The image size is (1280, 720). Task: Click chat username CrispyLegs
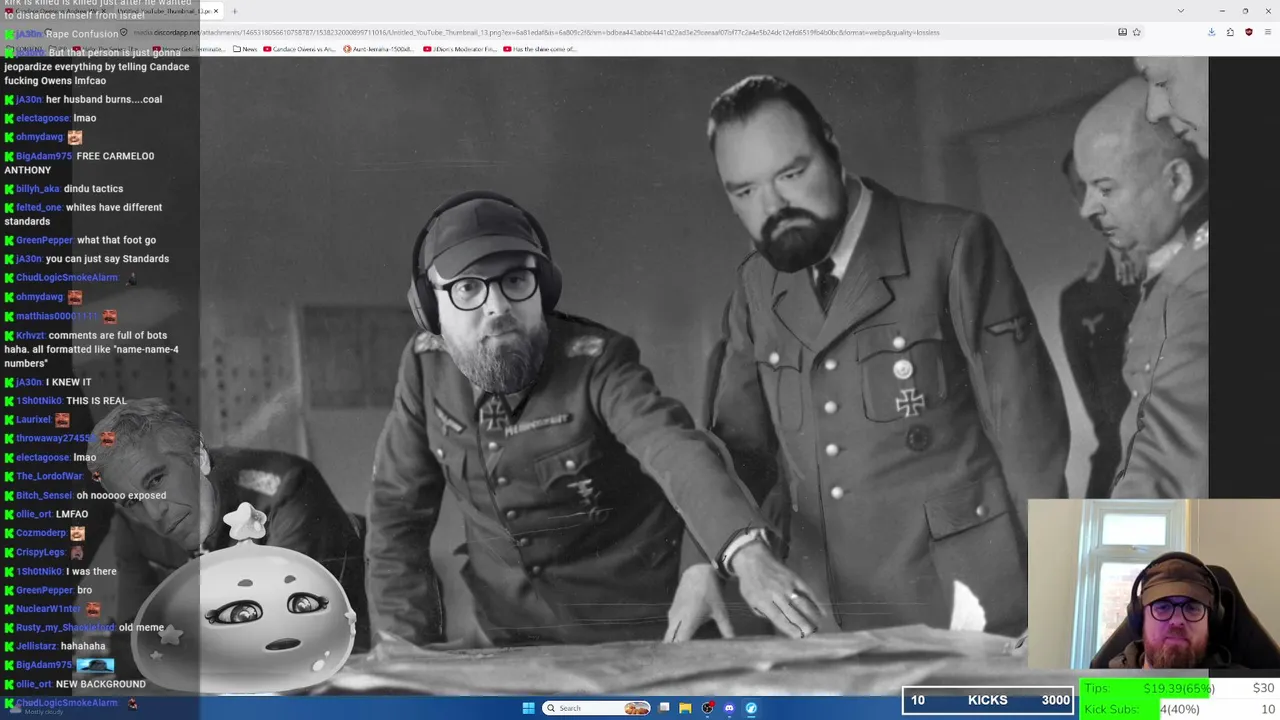(41, 553)
